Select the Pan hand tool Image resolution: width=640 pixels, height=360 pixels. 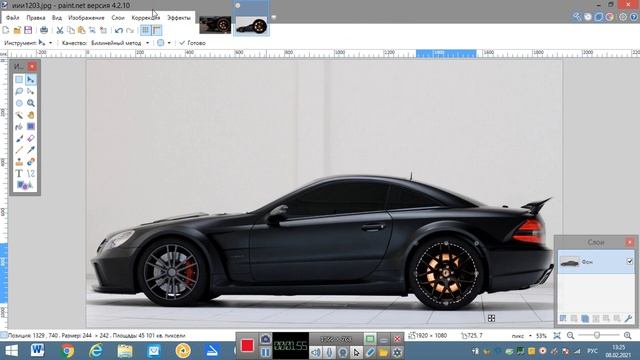31,115
